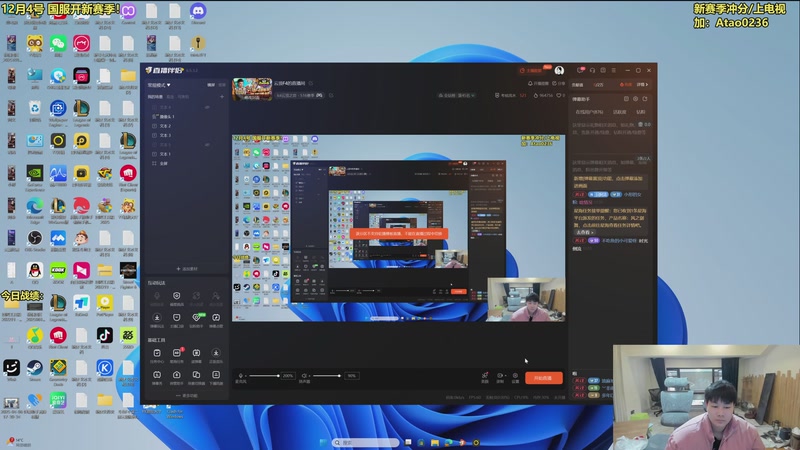
Task: Select the 文本 1 source row
Action: point(187,154)
